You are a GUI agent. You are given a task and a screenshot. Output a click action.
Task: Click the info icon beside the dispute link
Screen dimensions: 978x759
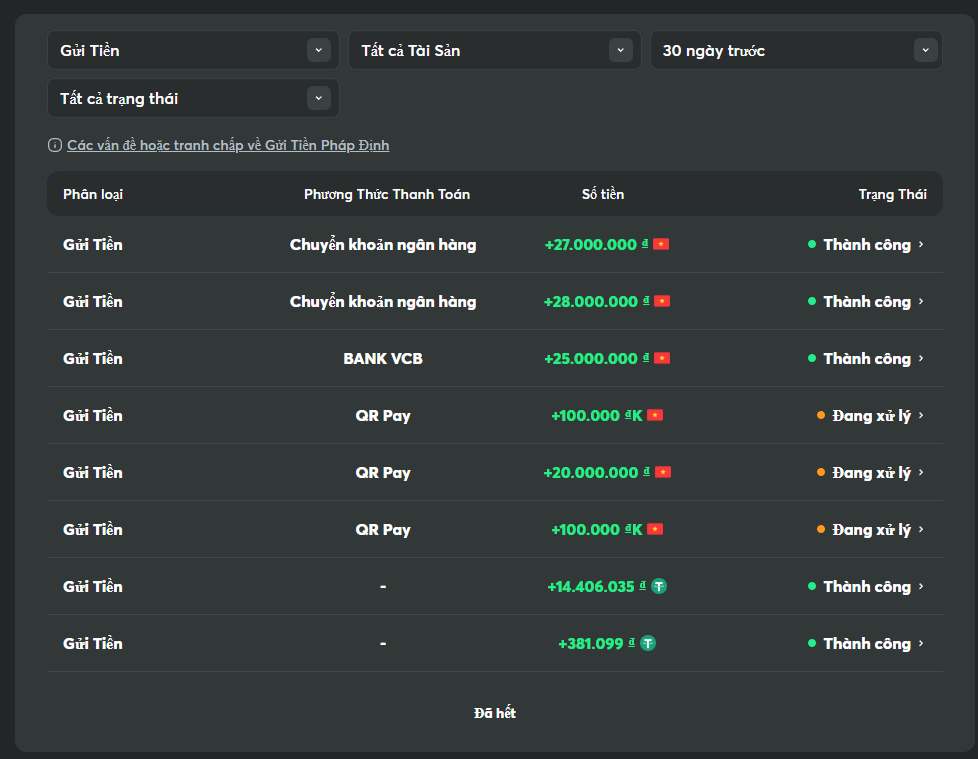[x=55, y=146]
